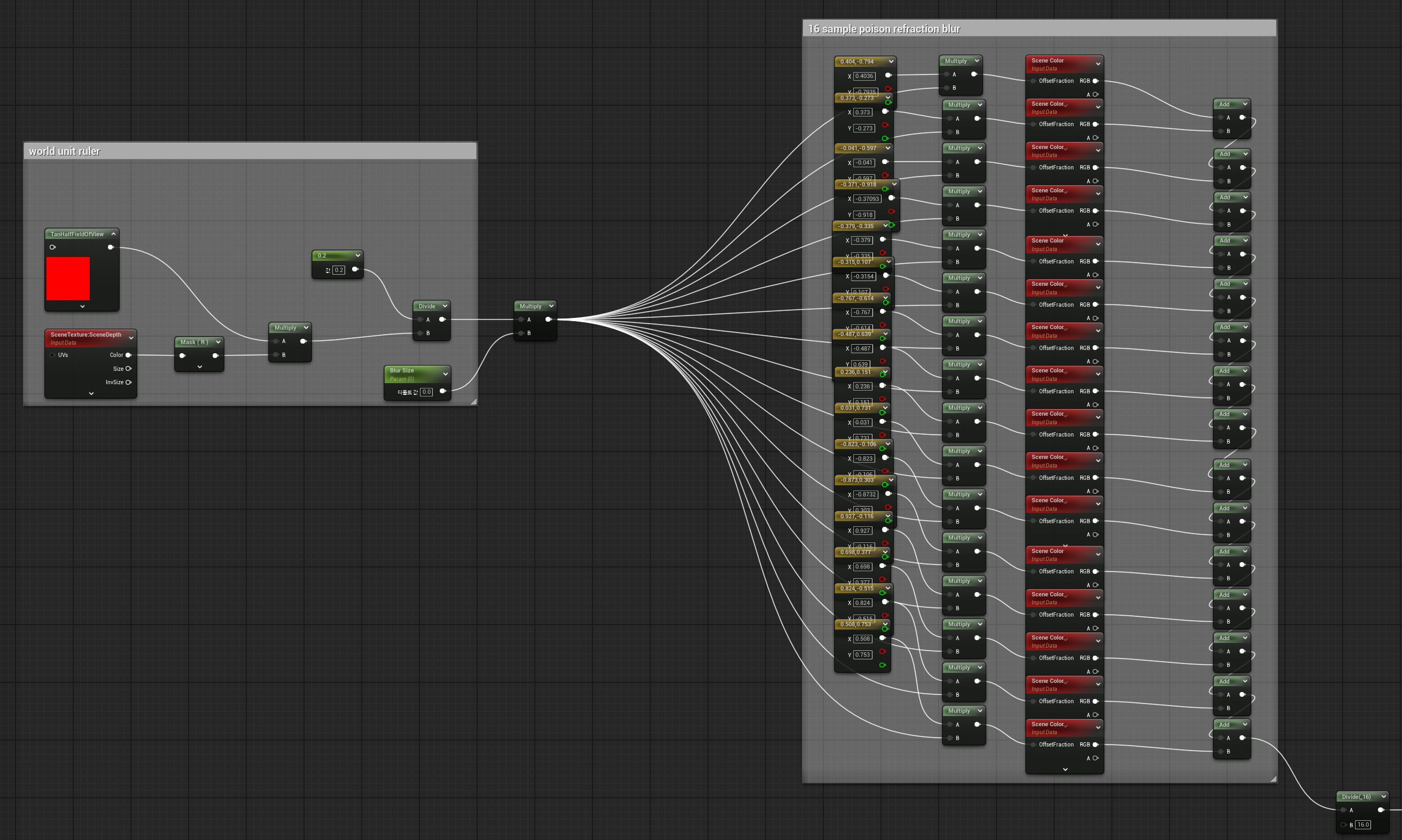Screen dimensions: 1402x840
Task: Click B input pin of Divide(,16) node
Action: pyautogui.click(x=1343, y=825)
